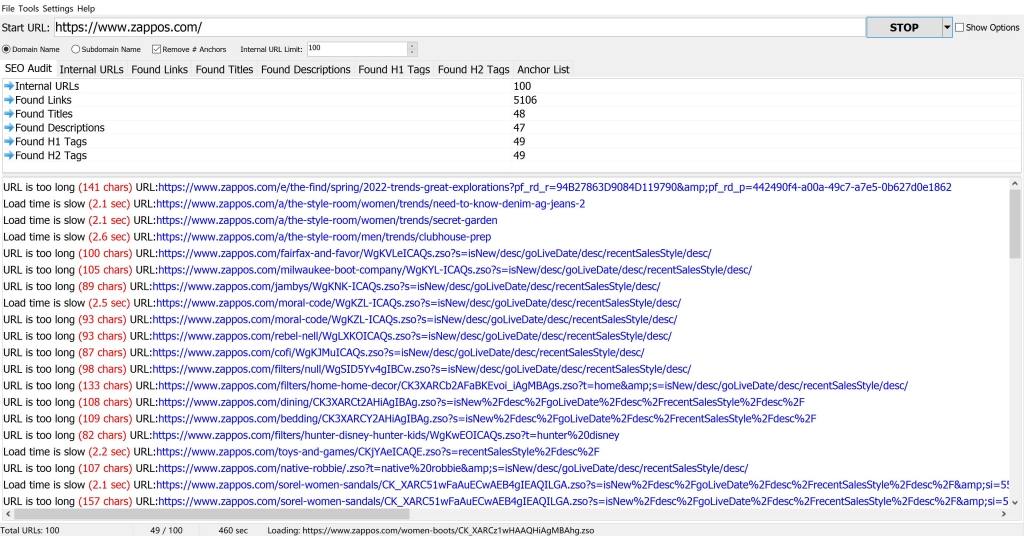Open the native-robbie URL link
The width and height of the screenshot is (1024, 536).
[453, 468]
